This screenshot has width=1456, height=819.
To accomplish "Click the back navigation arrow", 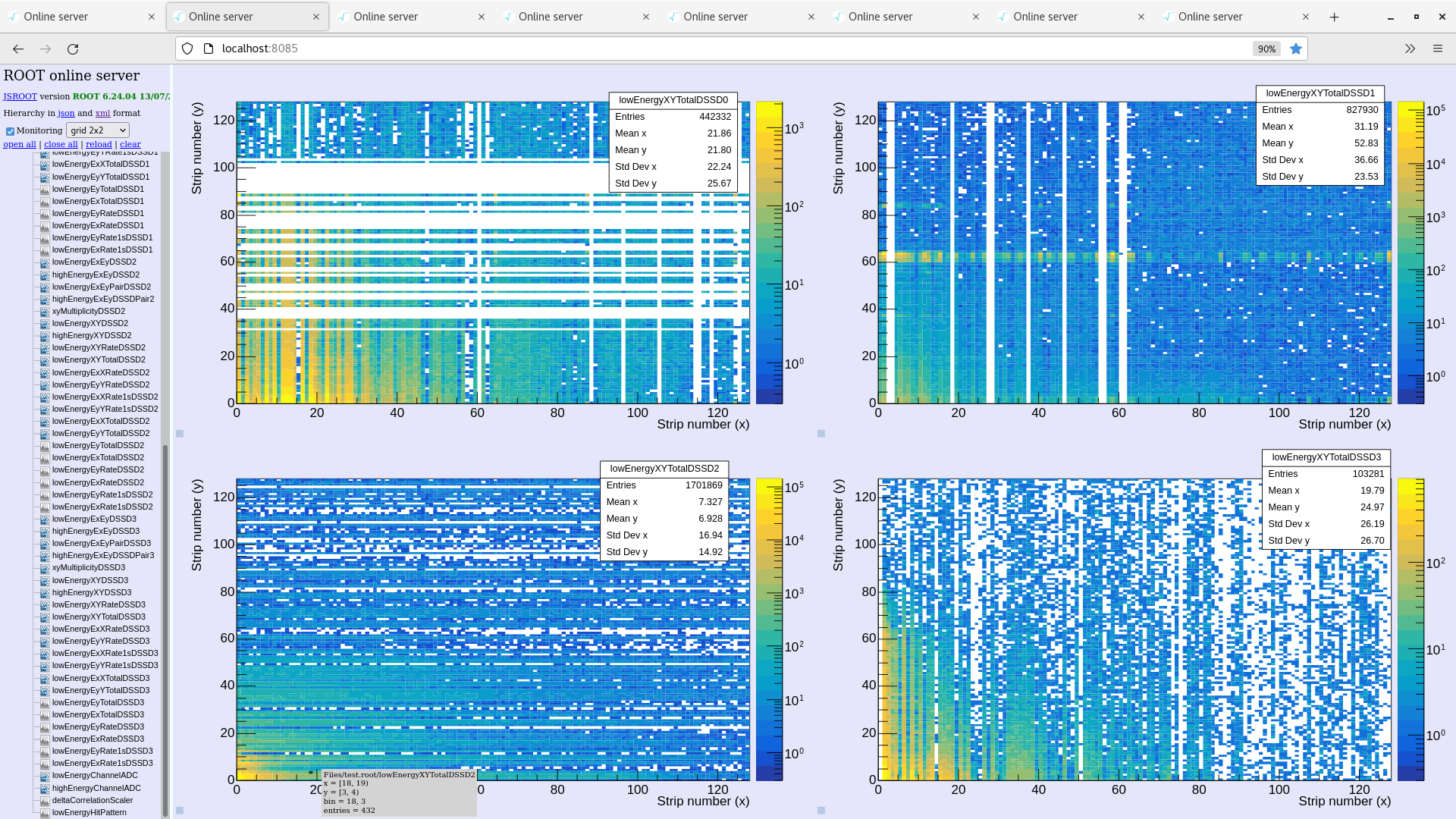I will 18,49.
